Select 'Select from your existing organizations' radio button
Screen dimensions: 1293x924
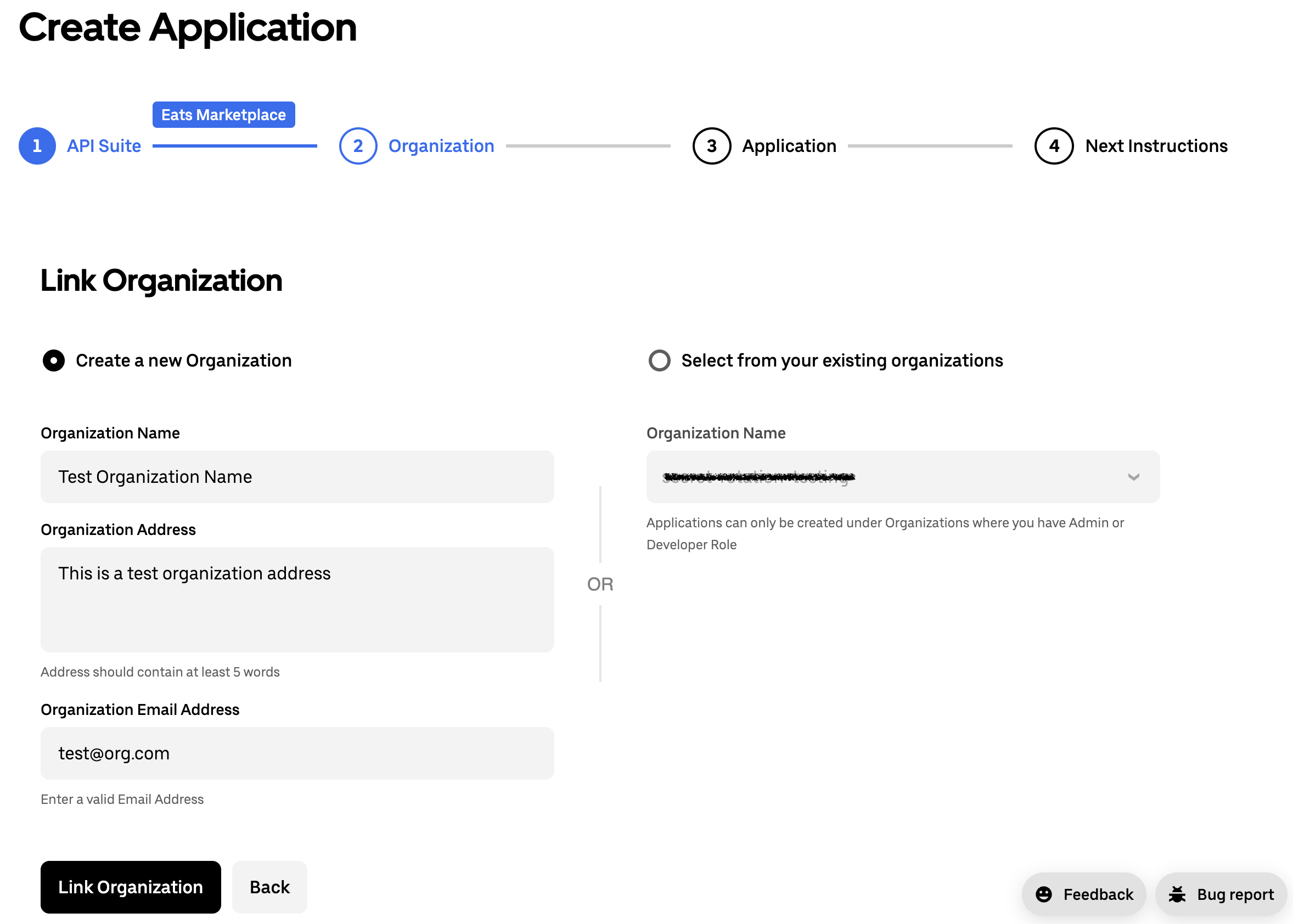pos(659,360)
